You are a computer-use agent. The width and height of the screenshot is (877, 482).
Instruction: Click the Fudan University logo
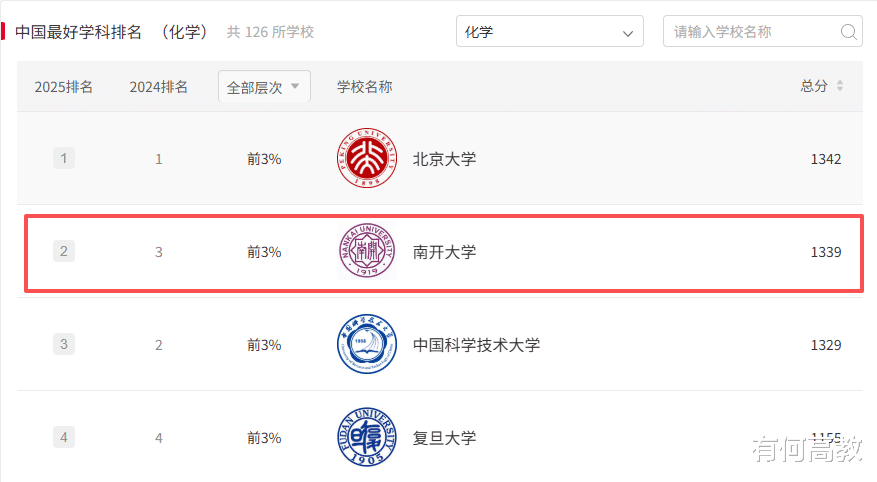(367, 438)
